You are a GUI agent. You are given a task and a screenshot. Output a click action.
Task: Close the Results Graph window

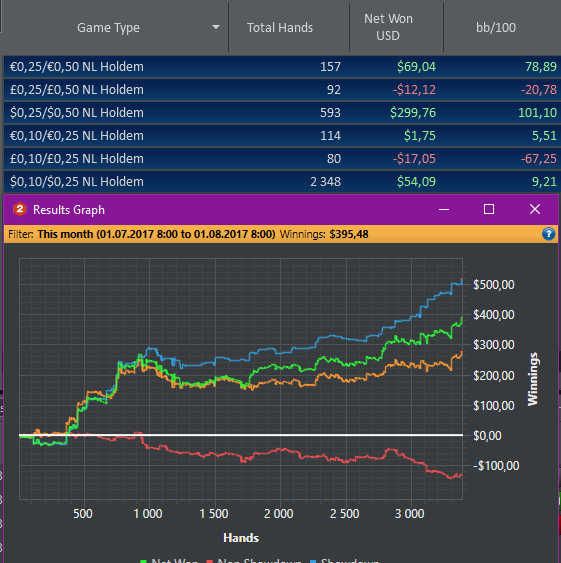tap(535, 209)
